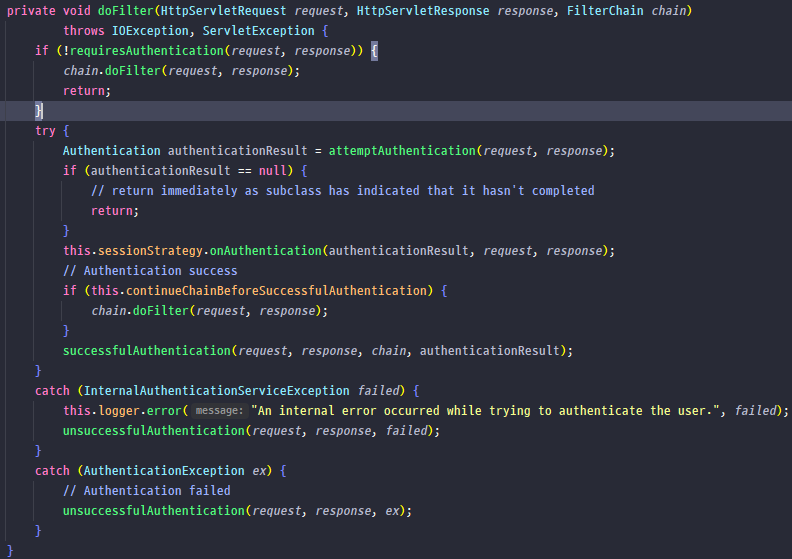792x559 pixels.
Task: Click the try keyword
Action: point(45,131)
